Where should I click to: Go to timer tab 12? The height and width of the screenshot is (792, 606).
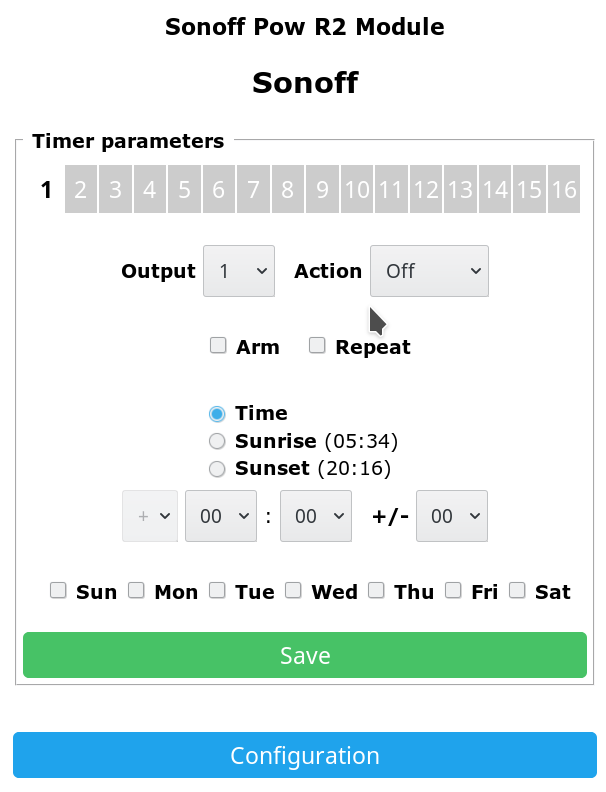coord(426,189)
